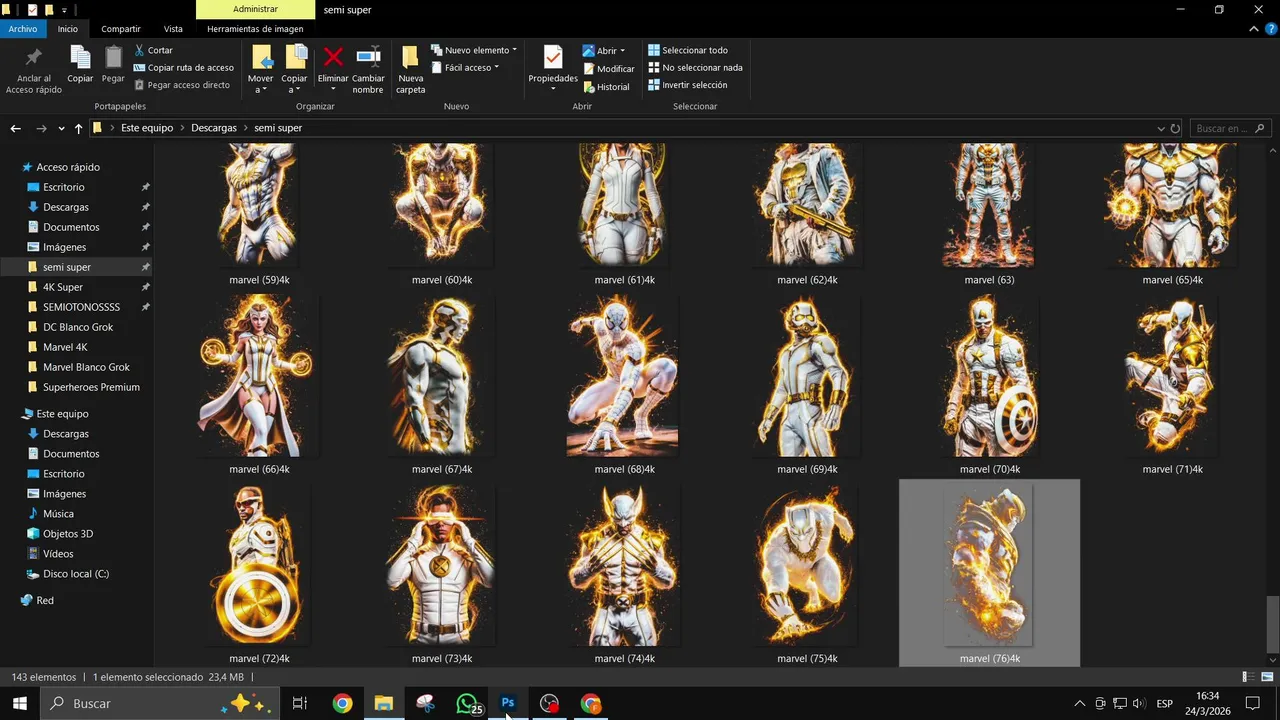
Task: Open Disco local (C:) in sidebar
Action: [x=76, y=574]
